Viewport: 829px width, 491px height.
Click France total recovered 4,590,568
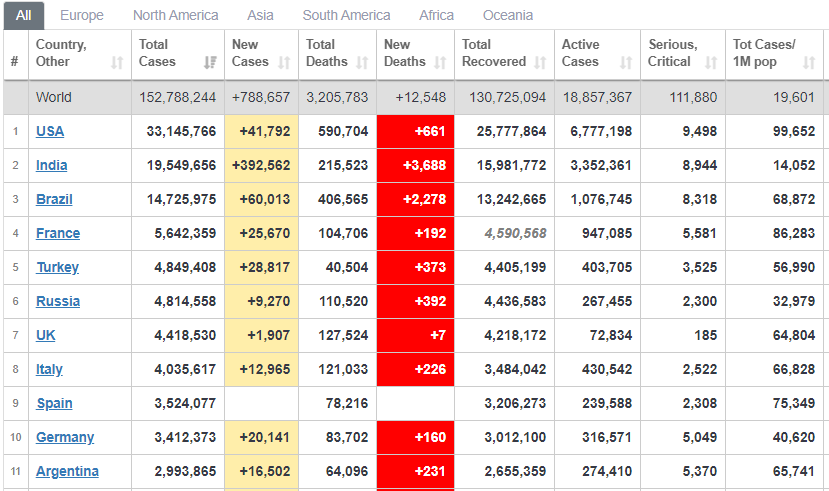tap(515, 233)
